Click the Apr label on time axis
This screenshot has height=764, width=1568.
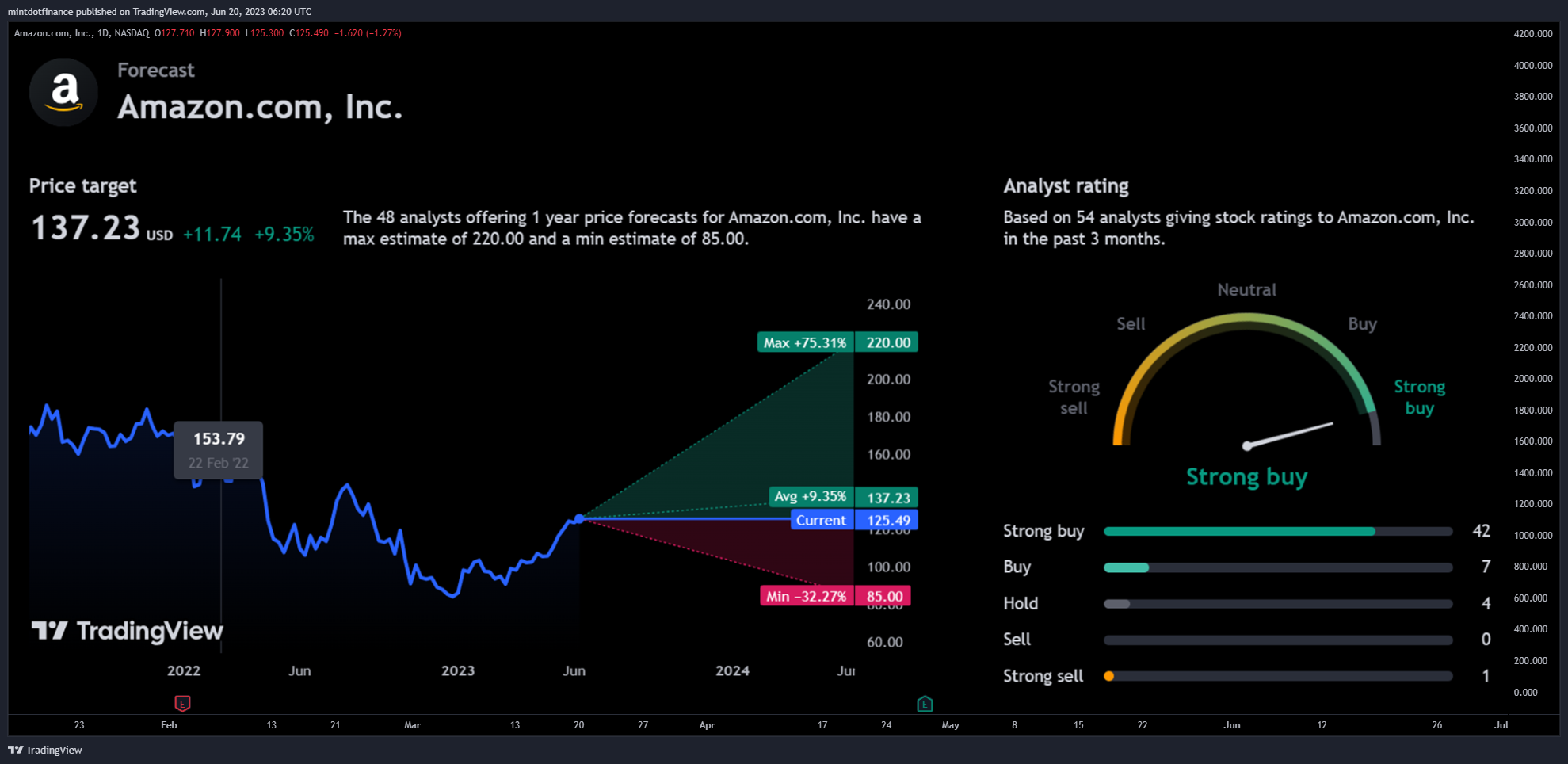click(707, 725)
